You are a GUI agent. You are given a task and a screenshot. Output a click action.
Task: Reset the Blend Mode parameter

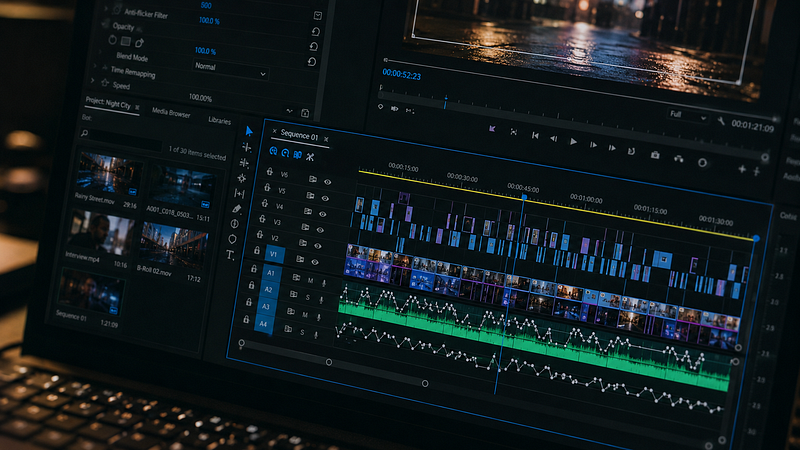312,62
